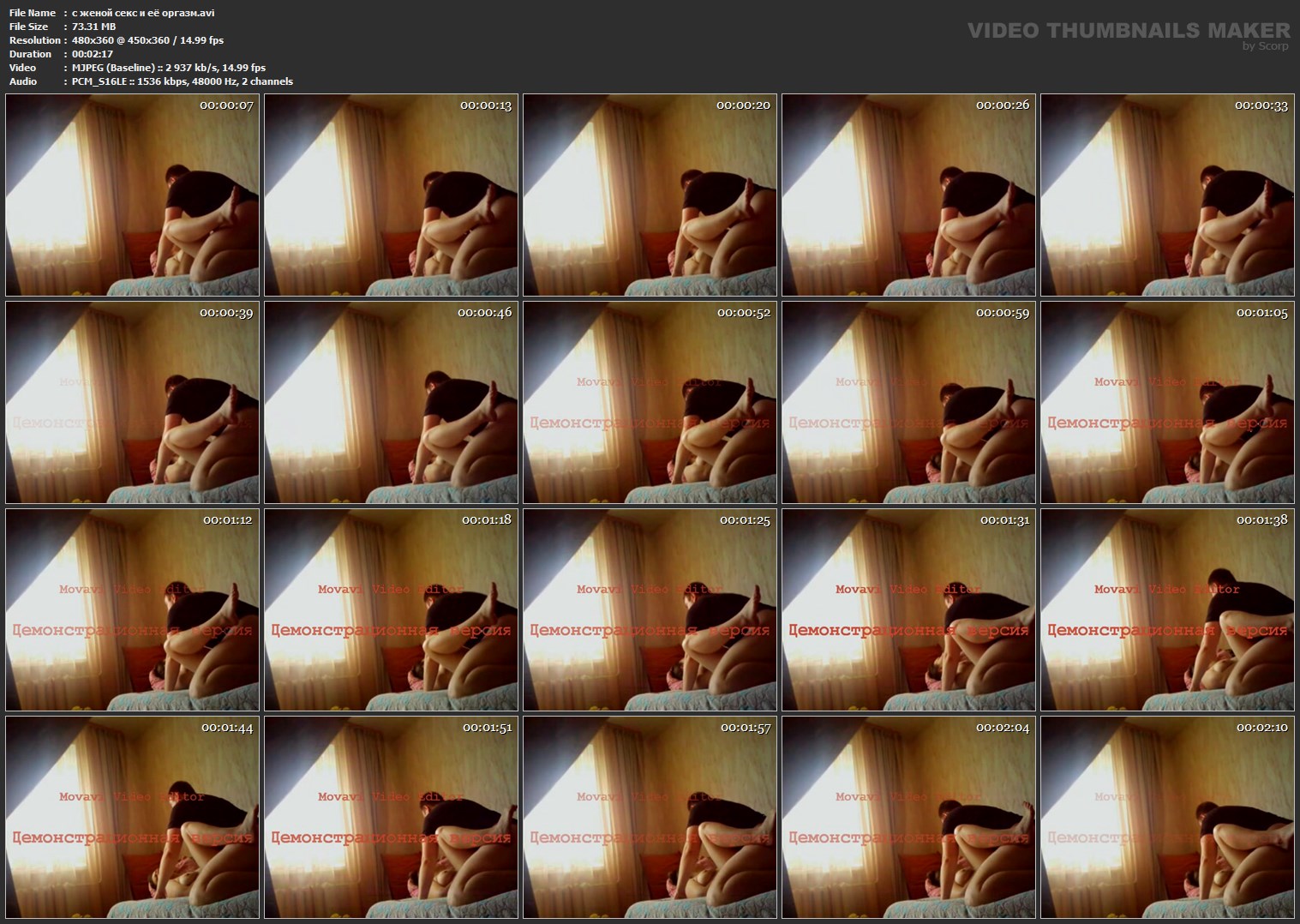Open the thumbnail stamped 00:01:38

[1167, 609]
